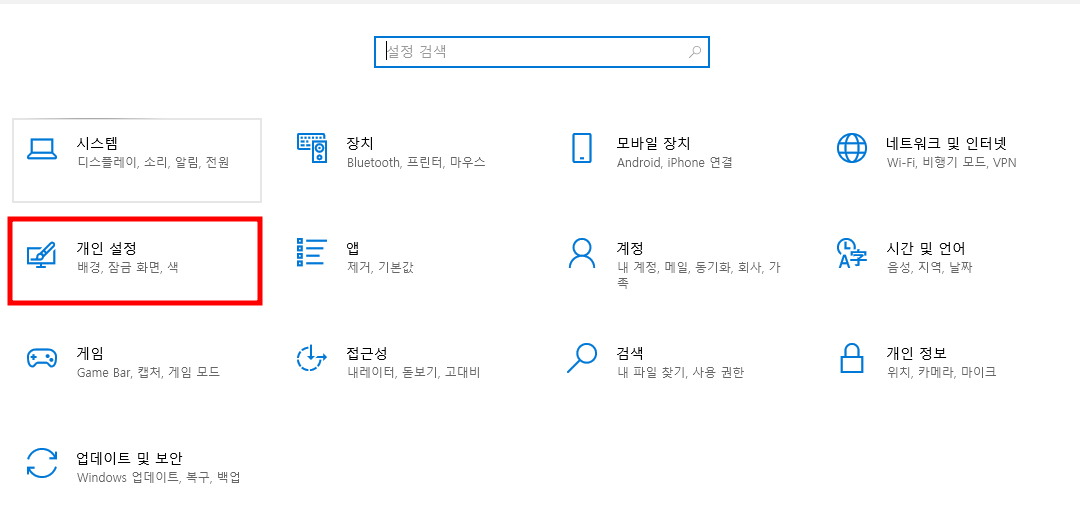1080x521 pixels.
Task: Open the 개인 정보 padlock icon
Action: tap(852, 358)
